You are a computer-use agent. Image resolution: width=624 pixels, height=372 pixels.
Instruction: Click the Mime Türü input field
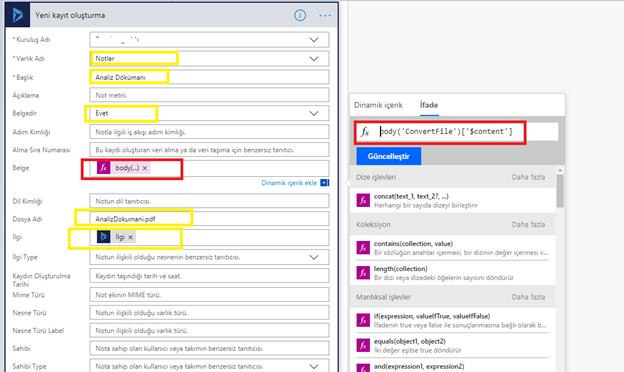click(209, 295)
